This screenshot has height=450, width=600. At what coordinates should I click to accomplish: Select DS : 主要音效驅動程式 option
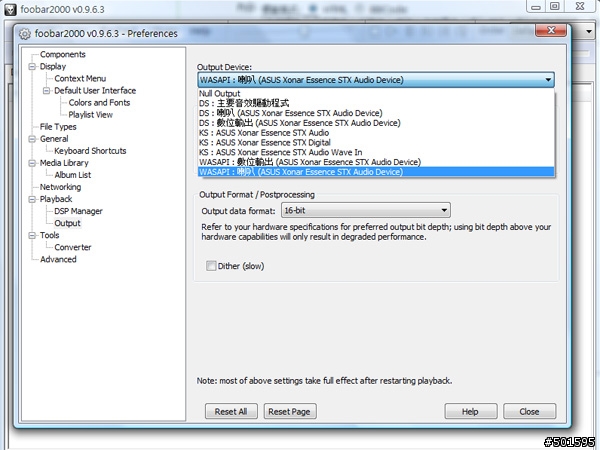[376, 103]
